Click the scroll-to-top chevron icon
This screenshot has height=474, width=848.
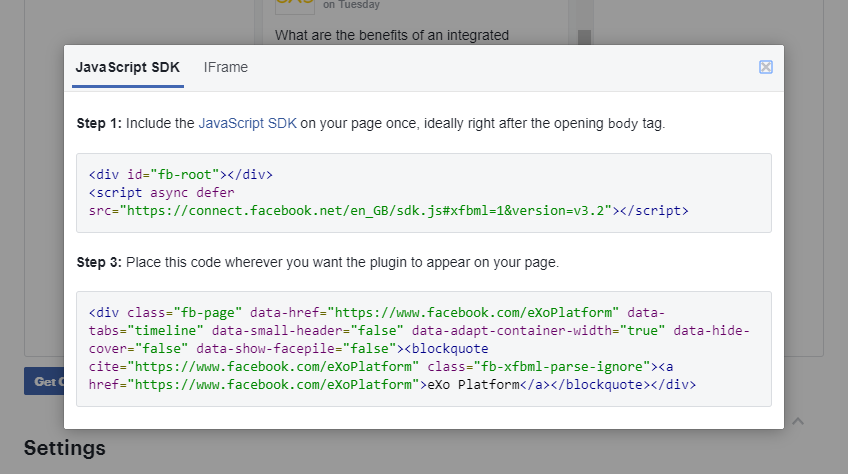click(x=798, y=421)
